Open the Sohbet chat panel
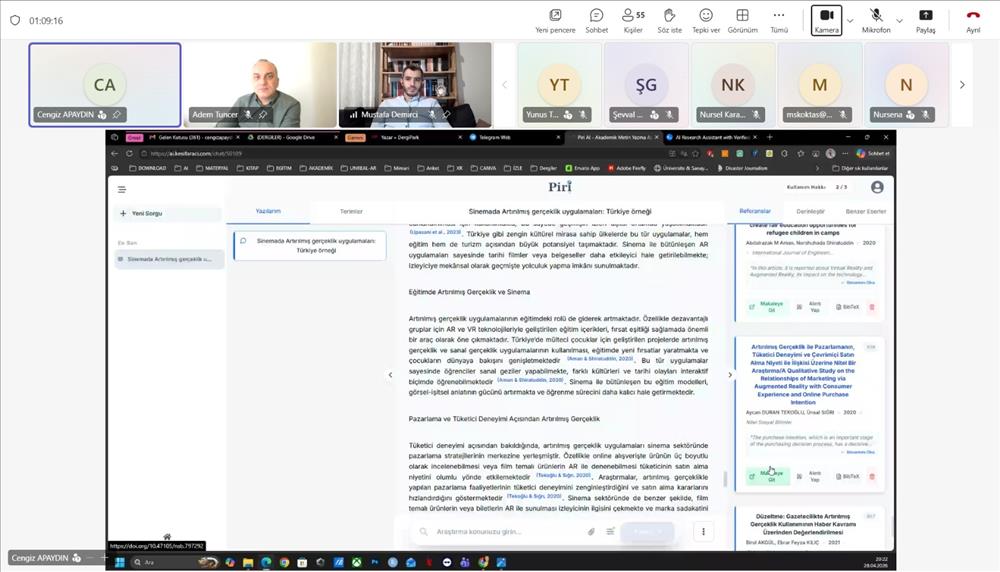 596,16
